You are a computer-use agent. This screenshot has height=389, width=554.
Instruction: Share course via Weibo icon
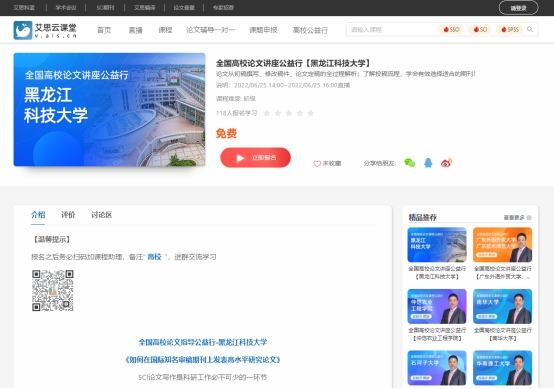pyautogui.click(x=446, y=163)
